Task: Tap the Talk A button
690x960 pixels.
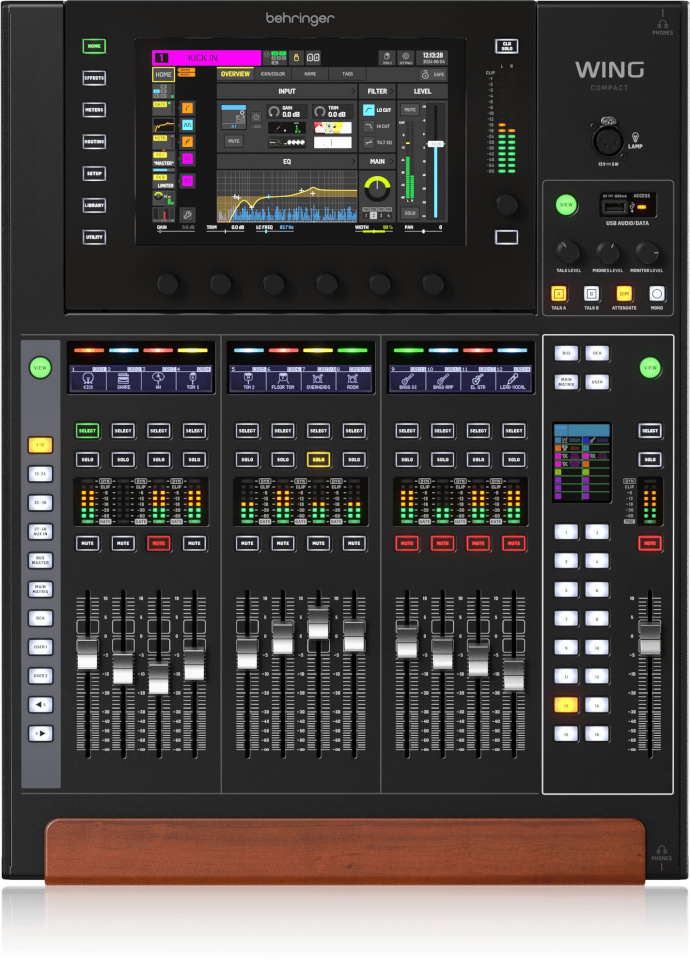Action: click(x=558, y=294)
